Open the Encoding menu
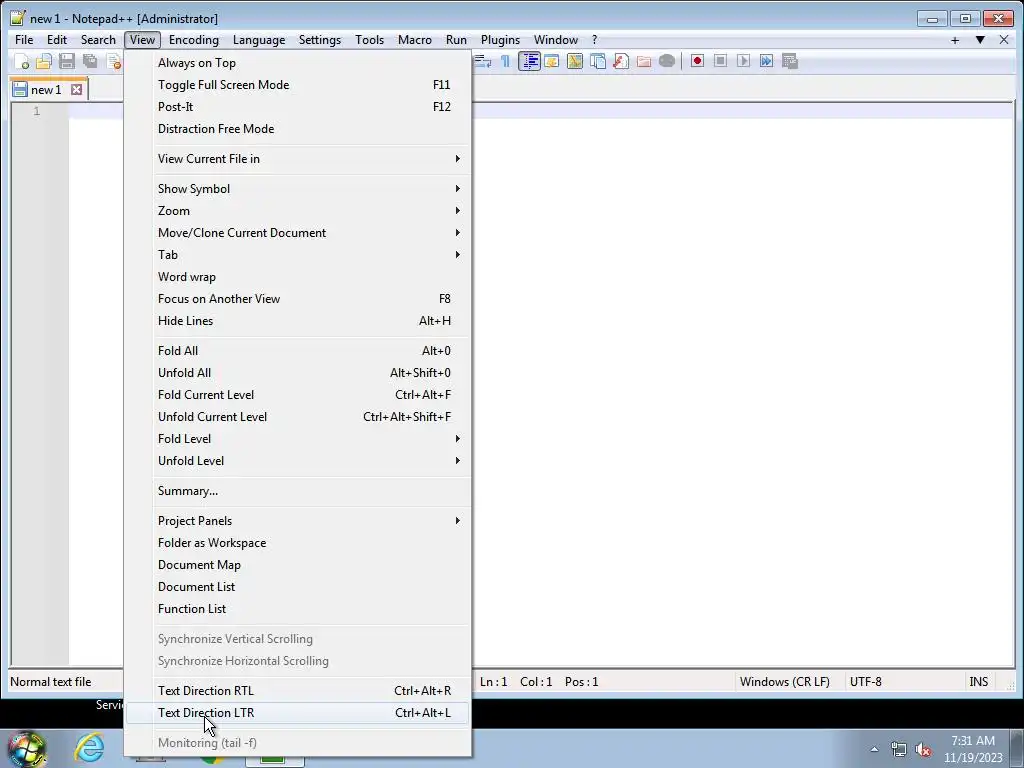 [x=194, y=40]
